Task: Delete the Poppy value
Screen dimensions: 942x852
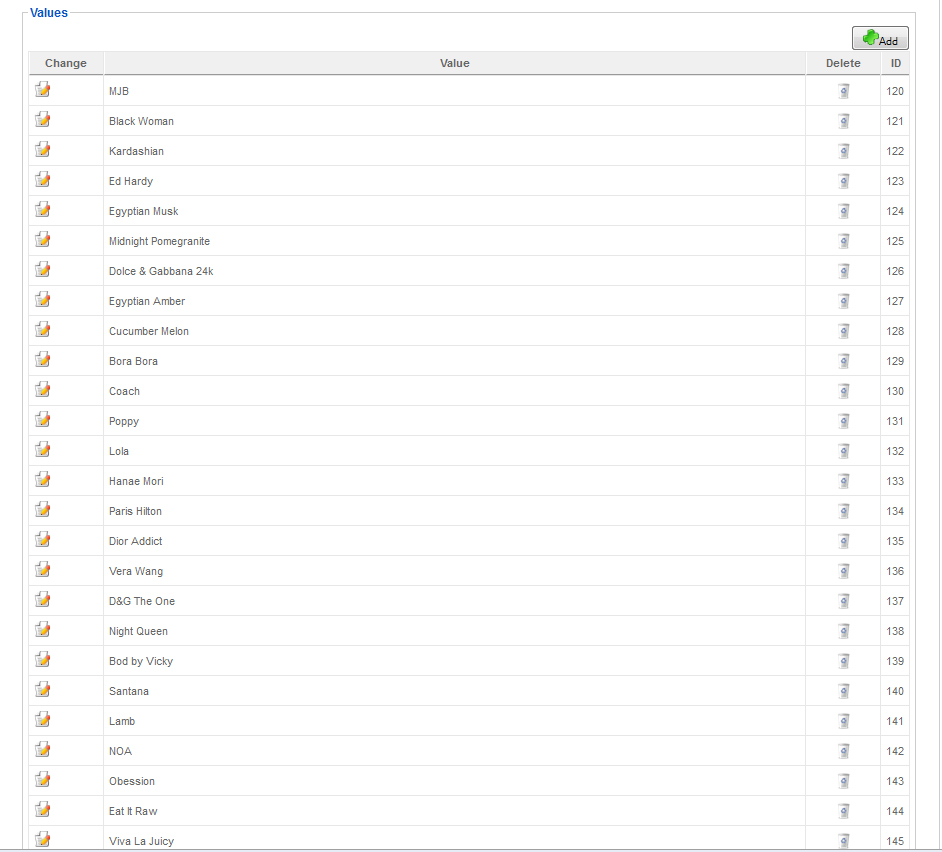Action: click(x=843, y=422)
